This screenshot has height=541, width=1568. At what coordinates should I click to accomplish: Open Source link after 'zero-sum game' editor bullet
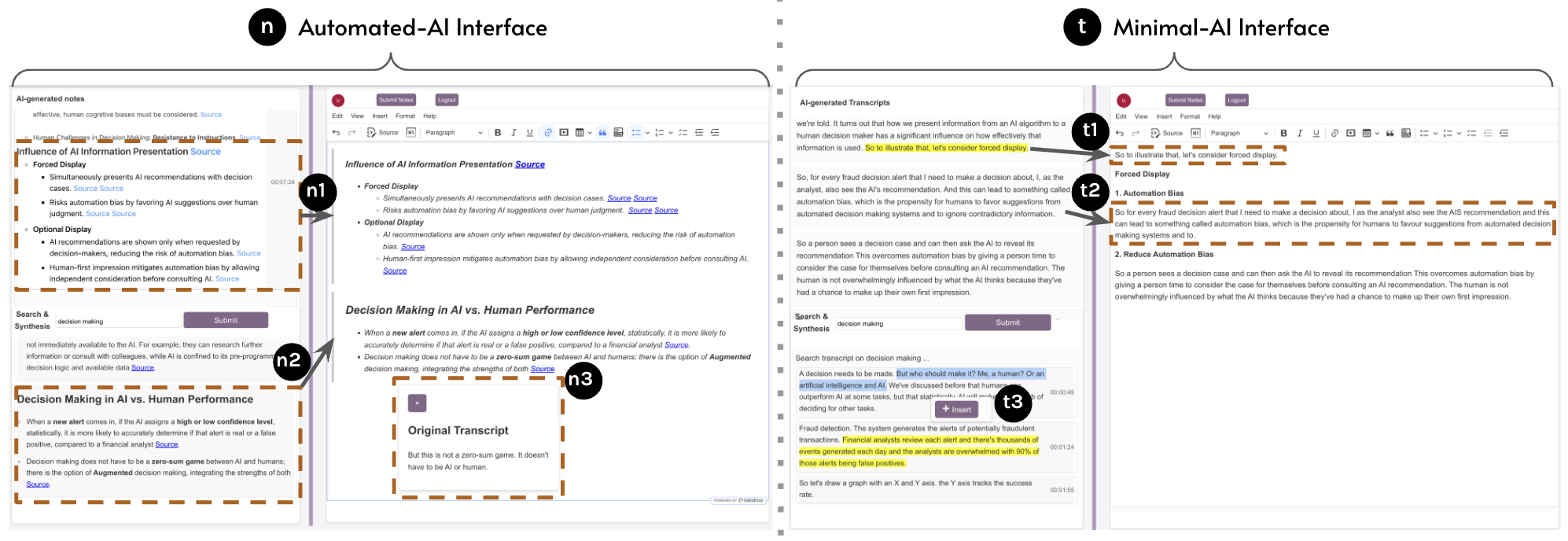pyautogui.click(x=542, y=369)
